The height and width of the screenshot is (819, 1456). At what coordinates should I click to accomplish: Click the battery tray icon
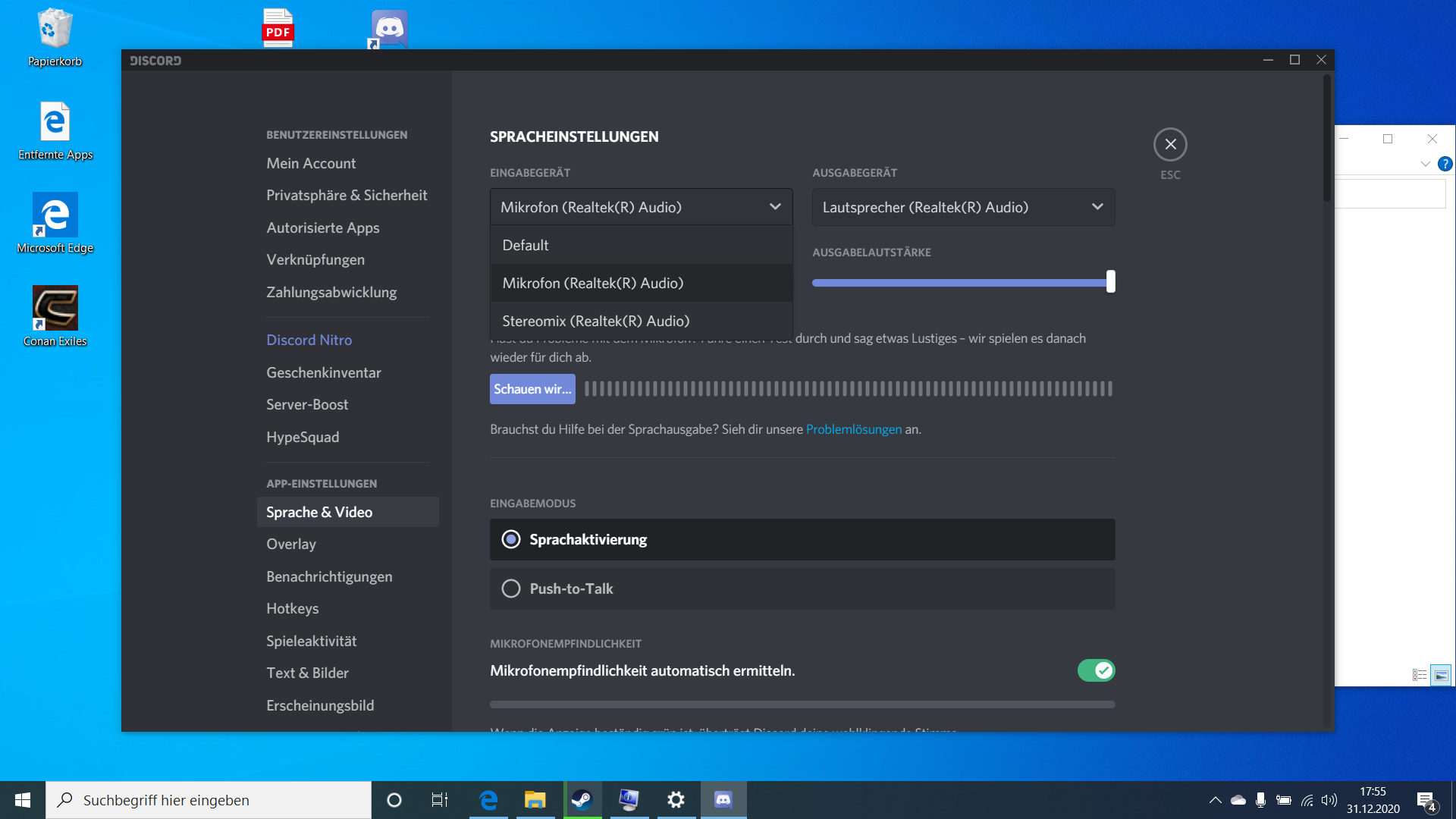point(1284,800)
